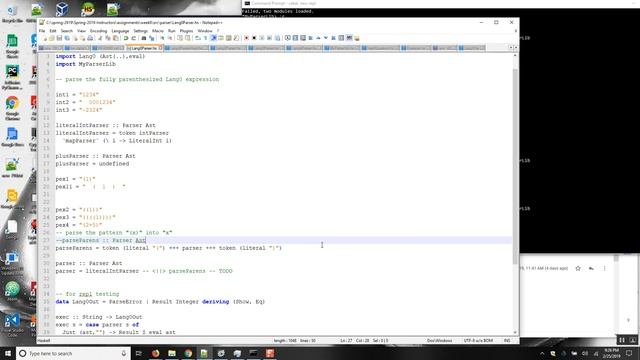Click the taskbar search box
This screenshot has height=360, width=640.
click(73, 353)
